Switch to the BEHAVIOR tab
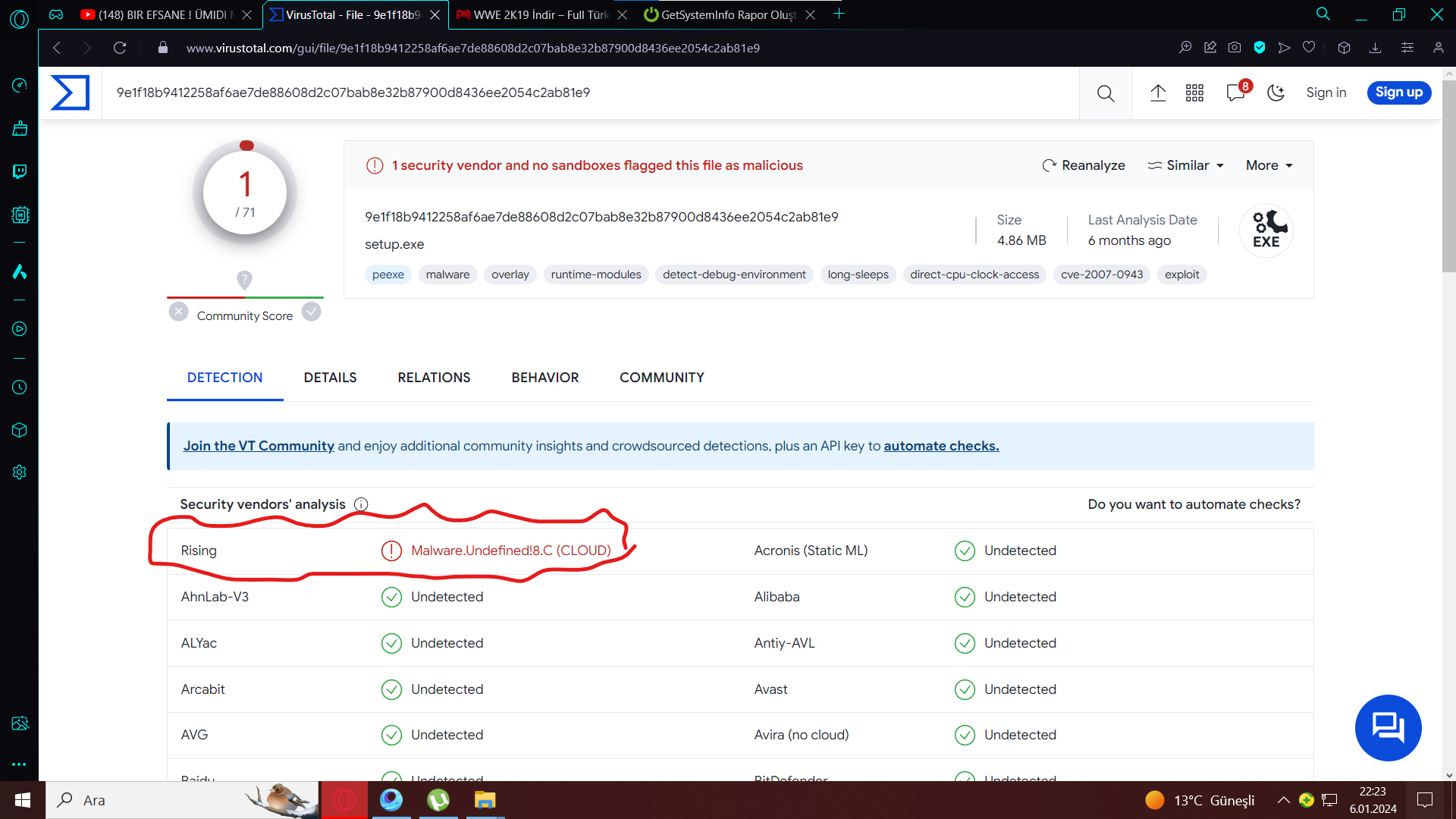Screen dimensions: 1456x819 pos(544,378)
